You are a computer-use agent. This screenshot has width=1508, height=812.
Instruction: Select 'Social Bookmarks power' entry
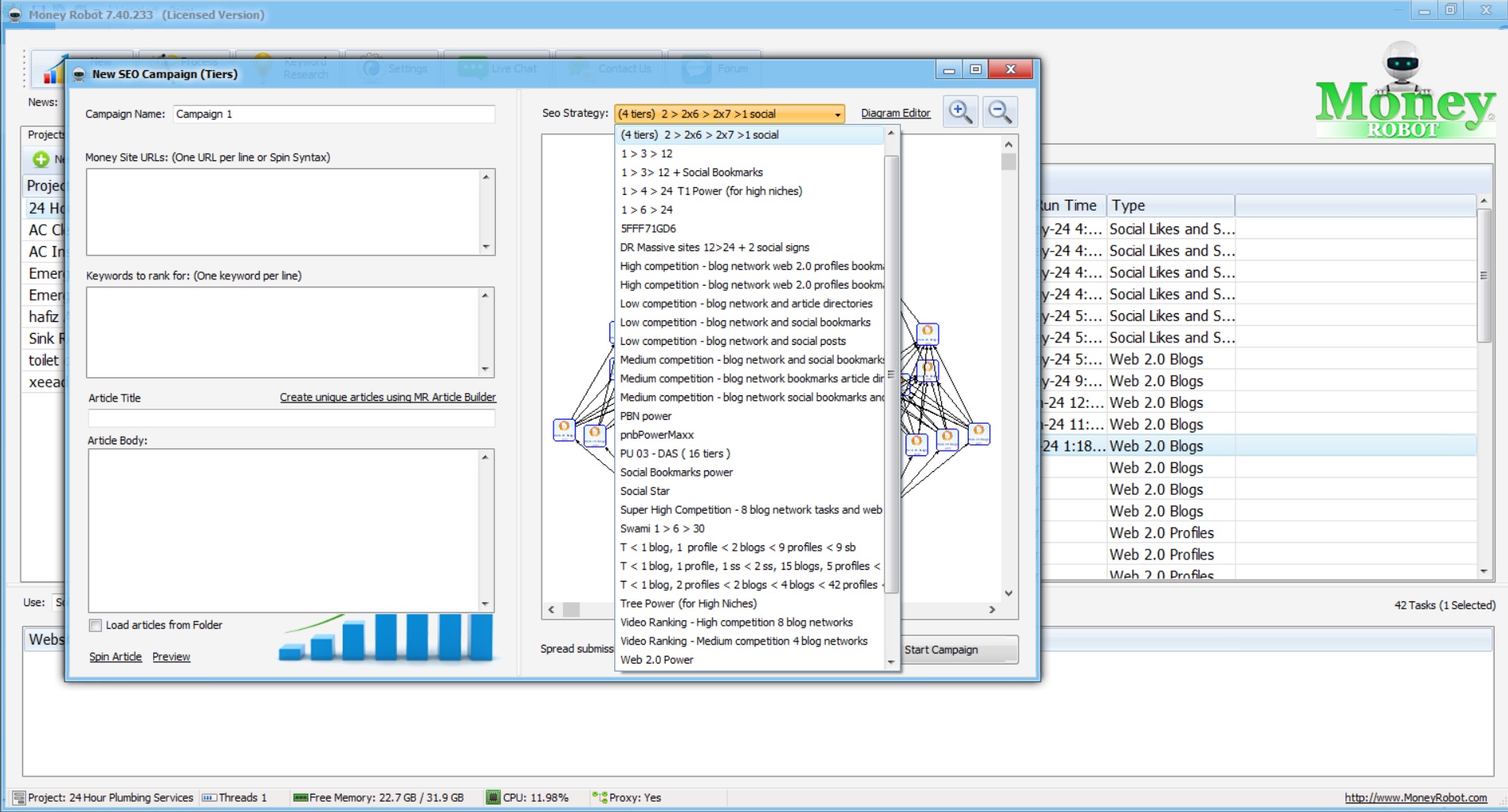pyautogui.click(x=749, y=472)
